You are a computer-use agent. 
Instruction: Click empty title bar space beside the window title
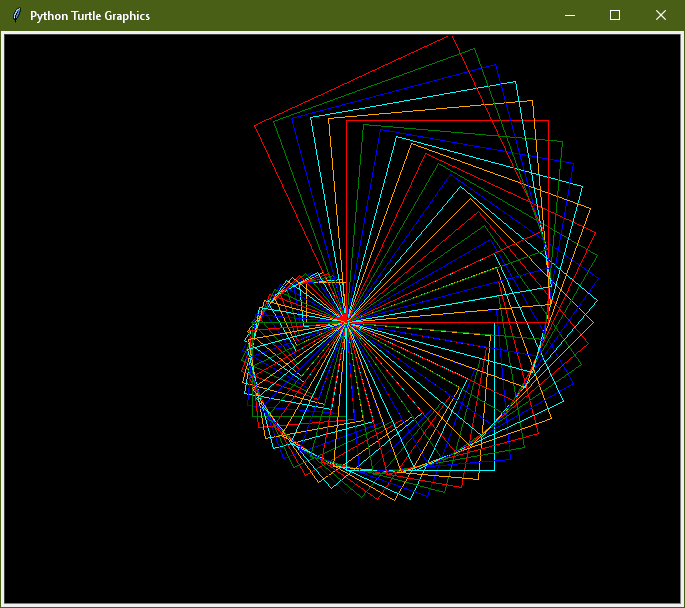tap(350, 15)
